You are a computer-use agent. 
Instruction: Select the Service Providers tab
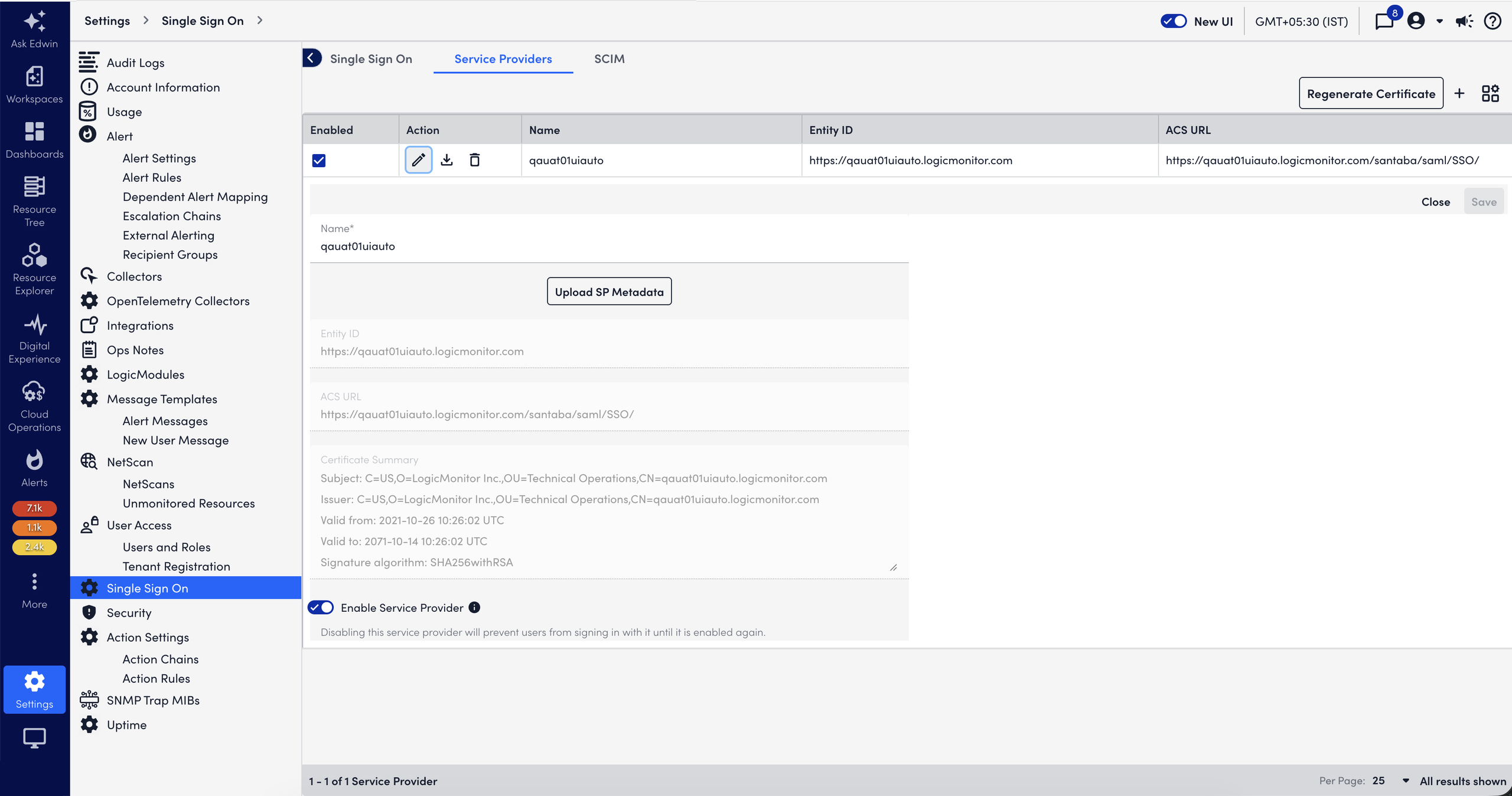point(503,58)
